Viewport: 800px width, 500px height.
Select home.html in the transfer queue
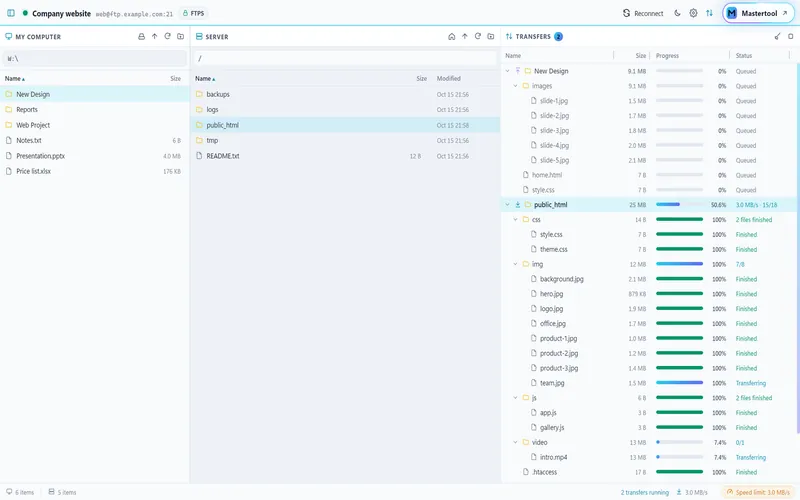point(649,175)
